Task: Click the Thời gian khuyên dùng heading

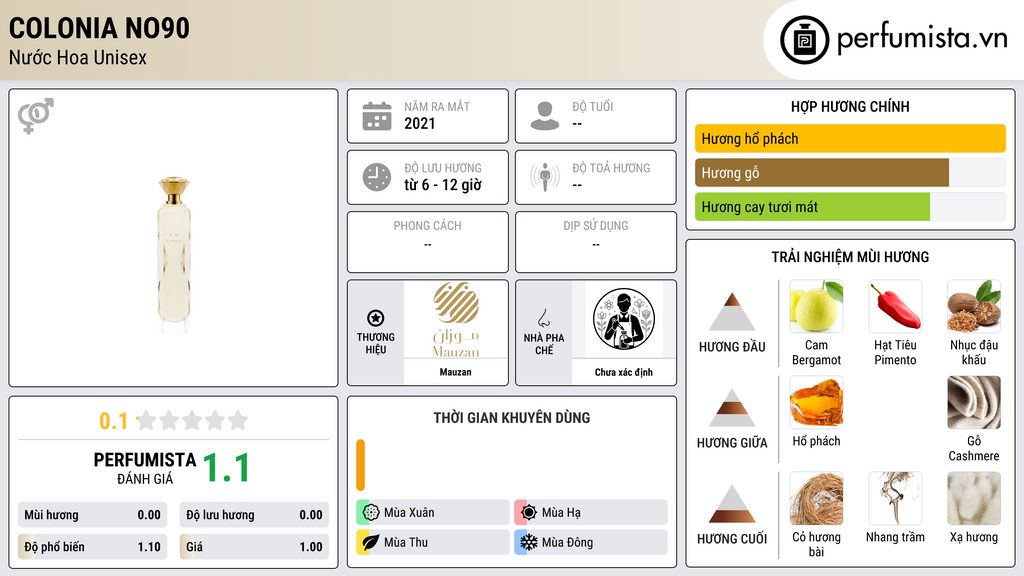Action: click(x=512, y=418)
